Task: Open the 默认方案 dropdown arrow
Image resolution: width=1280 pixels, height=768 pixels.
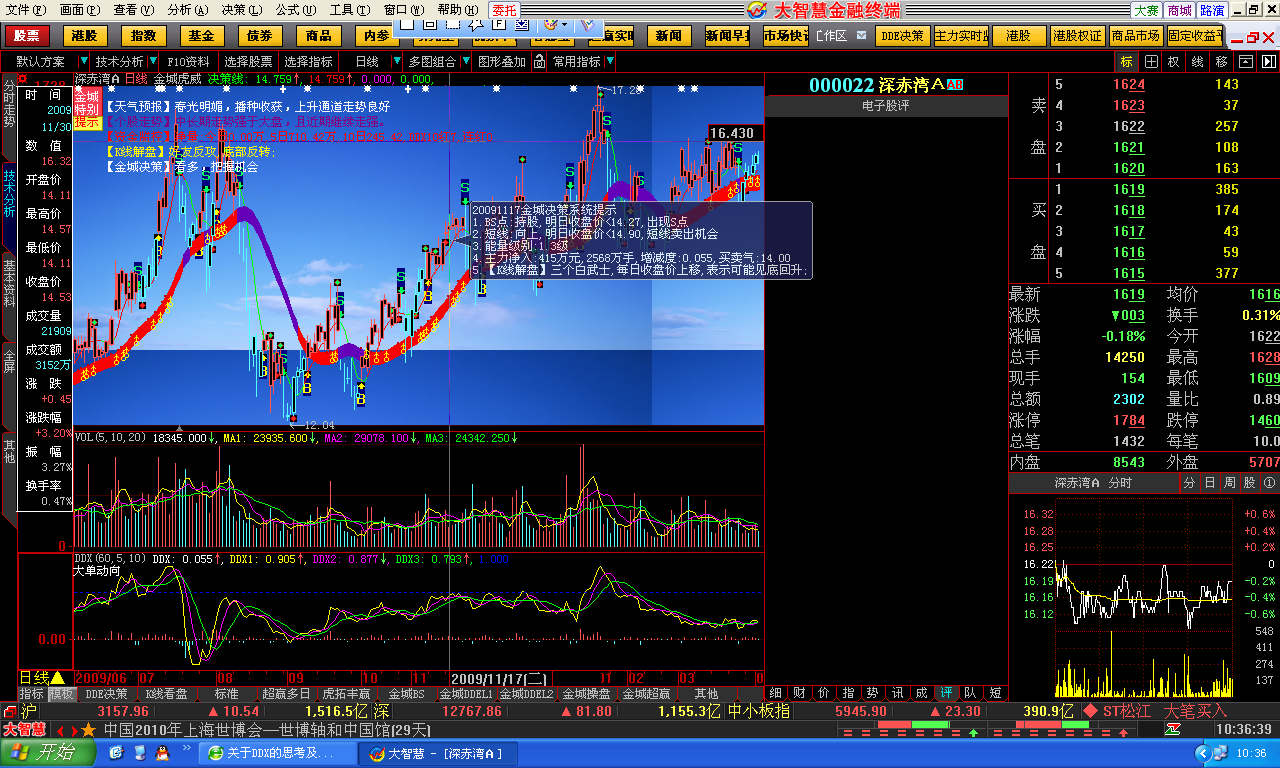Action: (84, 62)
